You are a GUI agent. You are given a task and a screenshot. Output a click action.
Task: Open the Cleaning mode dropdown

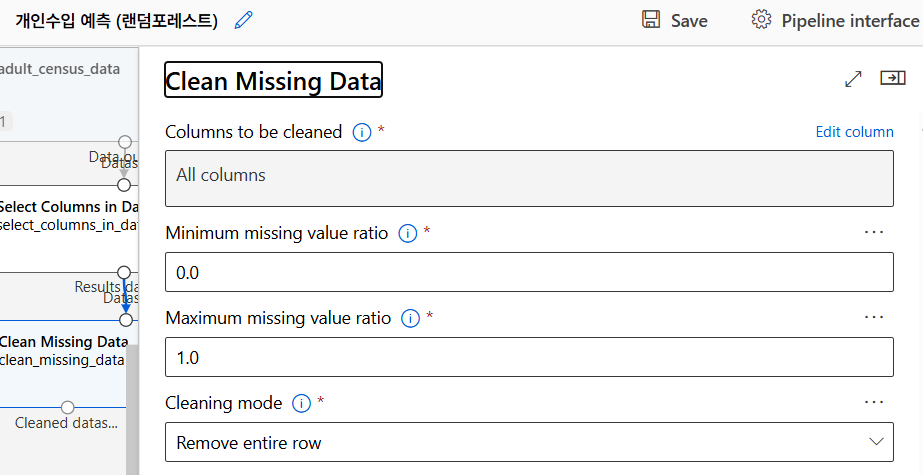[529, 441]
